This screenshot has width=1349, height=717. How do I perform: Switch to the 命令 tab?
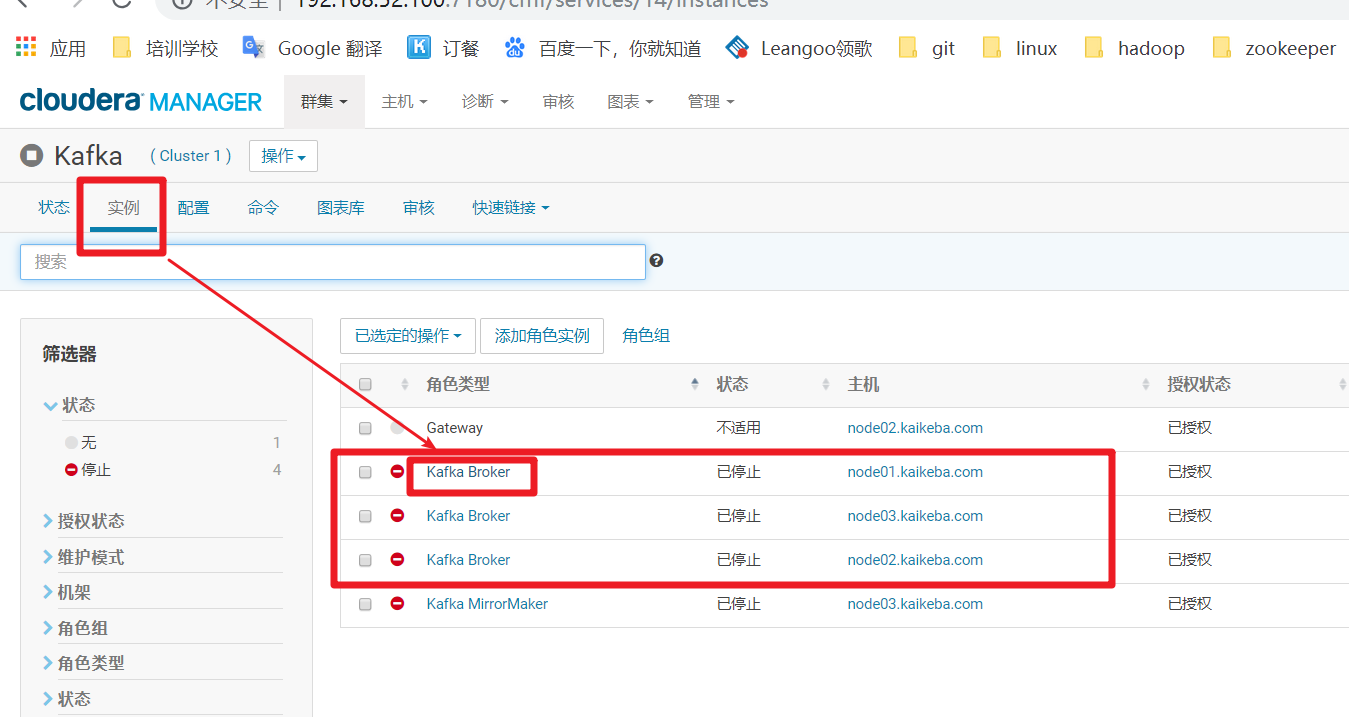click(263, 207)
